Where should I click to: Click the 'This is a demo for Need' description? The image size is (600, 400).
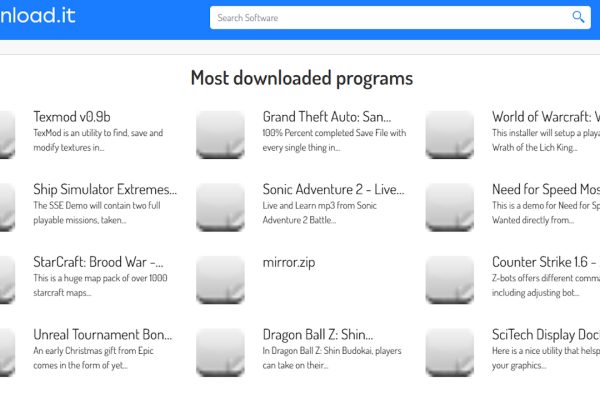coord(546,213)
